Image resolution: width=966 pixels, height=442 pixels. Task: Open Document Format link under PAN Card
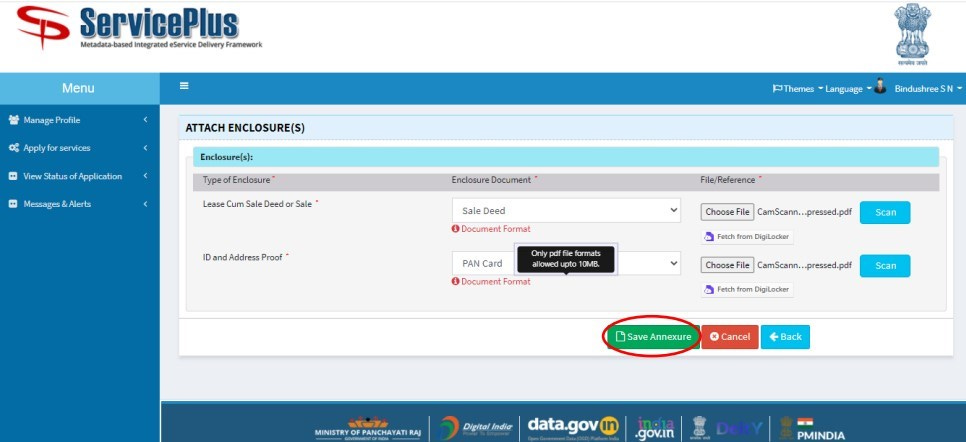click(496, 282)
